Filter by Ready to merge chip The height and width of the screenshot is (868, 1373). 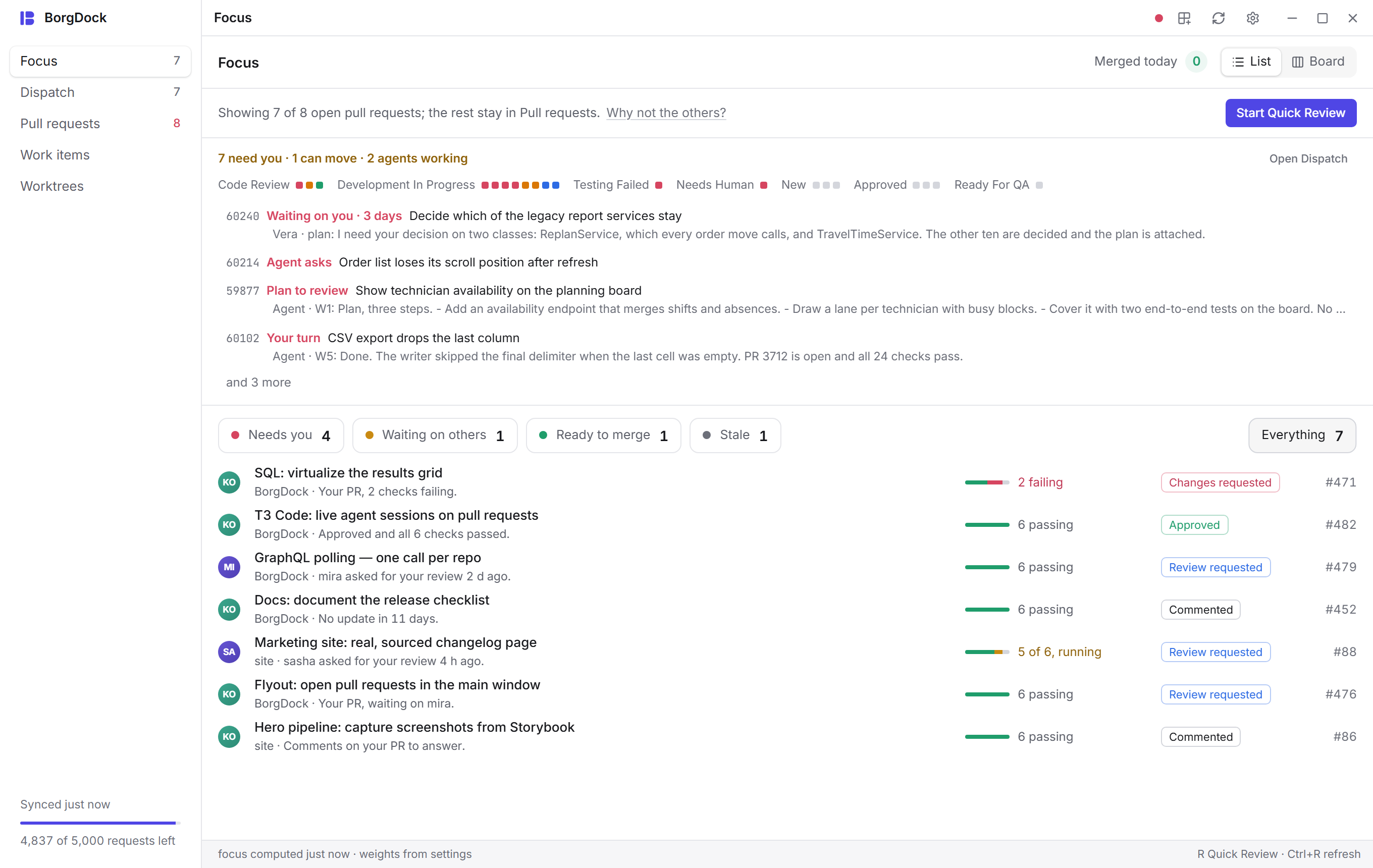(x=603, y=435)
